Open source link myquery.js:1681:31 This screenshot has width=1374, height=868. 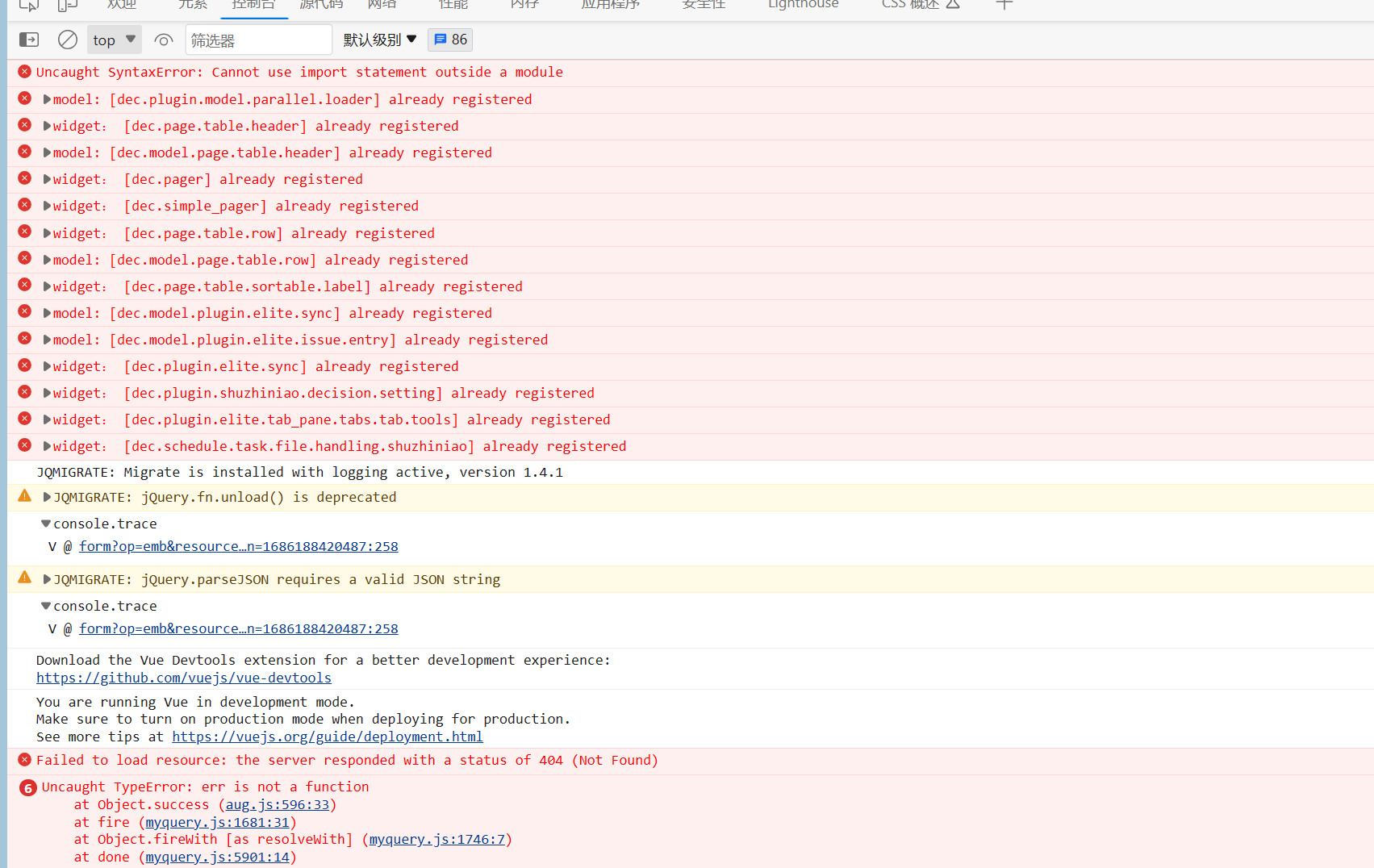tap(217, 822)
